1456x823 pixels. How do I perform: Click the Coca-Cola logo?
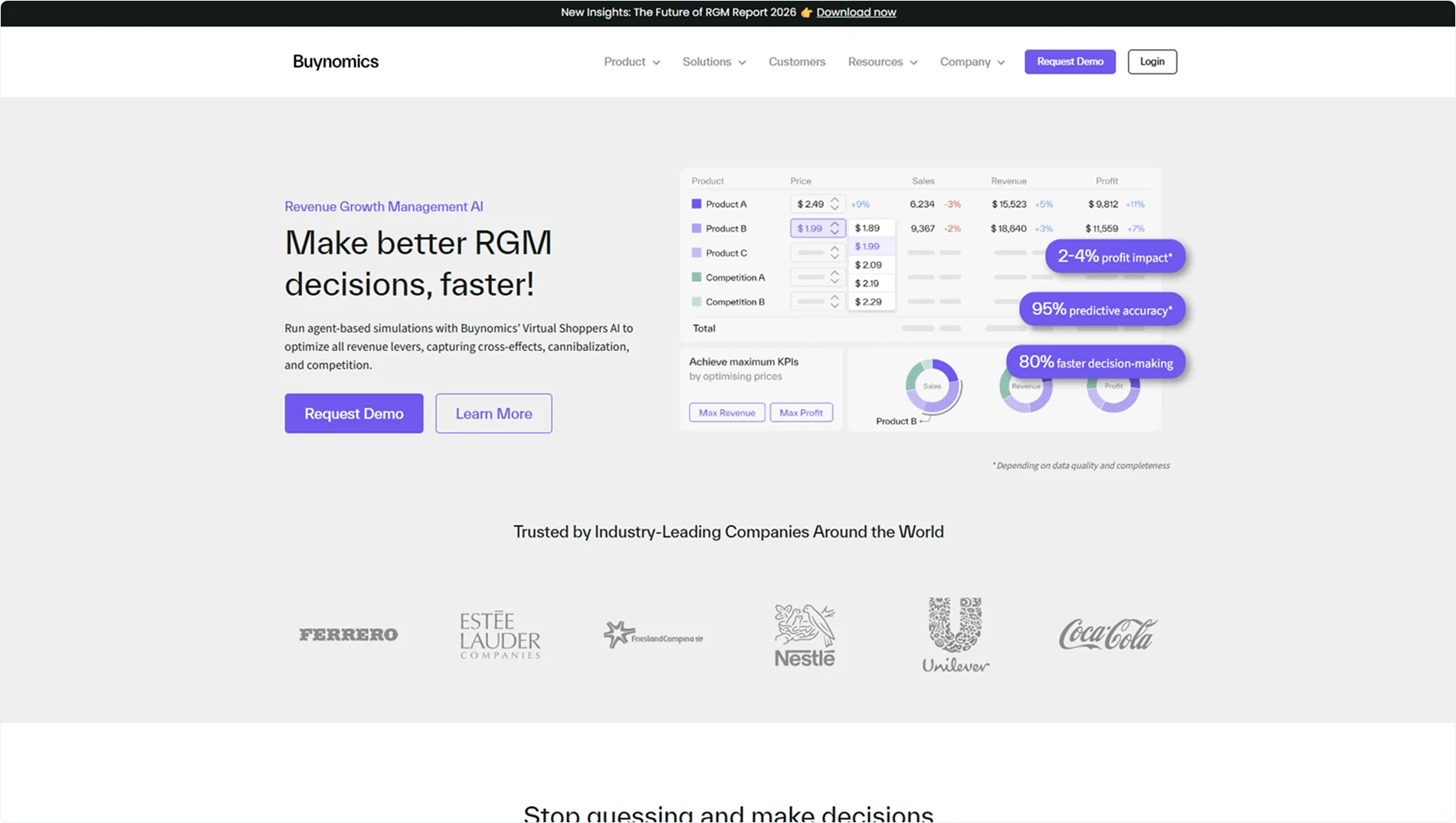click(x=1107, y=634)
